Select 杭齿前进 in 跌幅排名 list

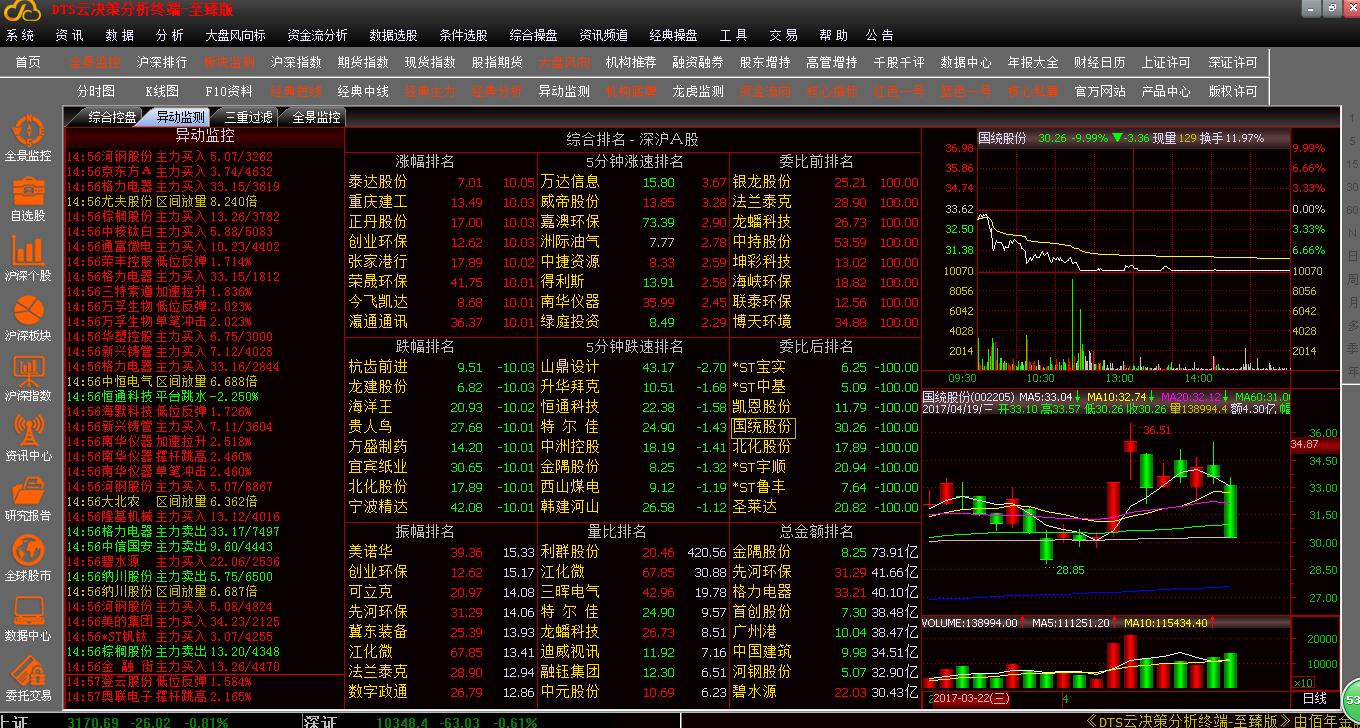tap(378, 367)
